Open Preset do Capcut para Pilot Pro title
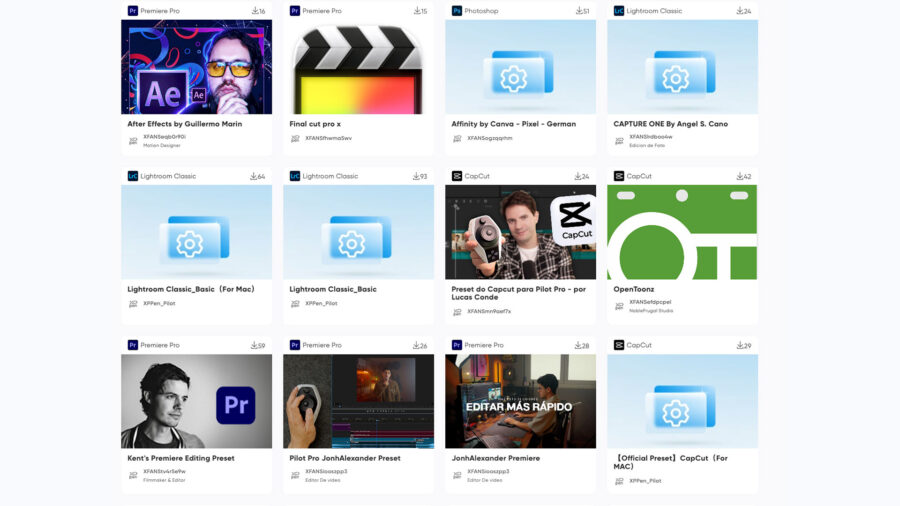Screen dimensions: 900x506 (x=519, y=293)
